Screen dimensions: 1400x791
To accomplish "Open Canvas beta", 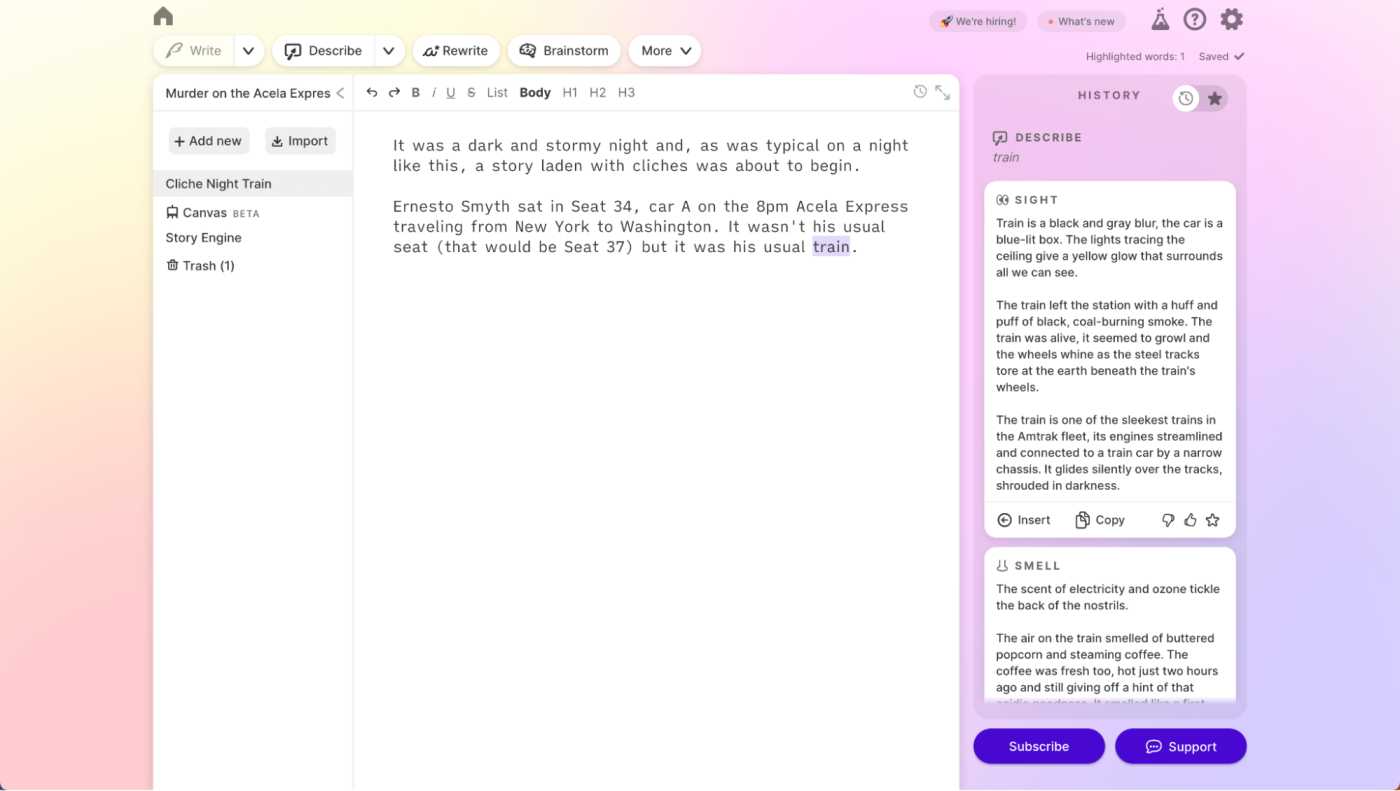I will [213, 213].
